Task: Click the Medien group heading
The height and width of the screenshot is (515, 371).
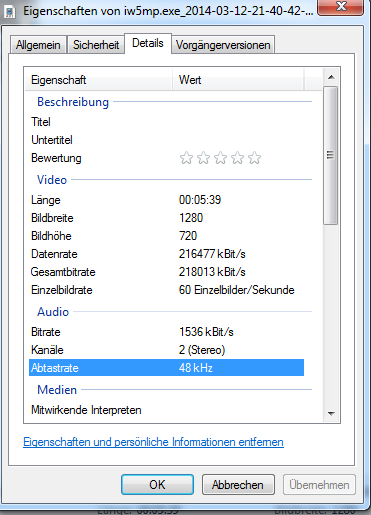Action: [x=57, y=390]
